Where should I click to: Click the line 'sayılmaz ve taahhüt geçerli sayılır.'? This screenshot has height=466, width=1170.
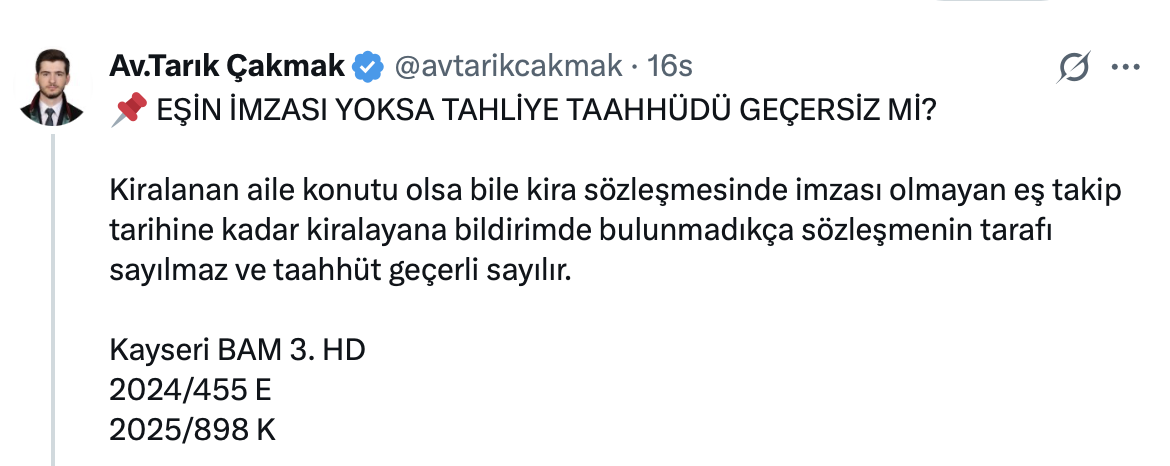[342, 270]
